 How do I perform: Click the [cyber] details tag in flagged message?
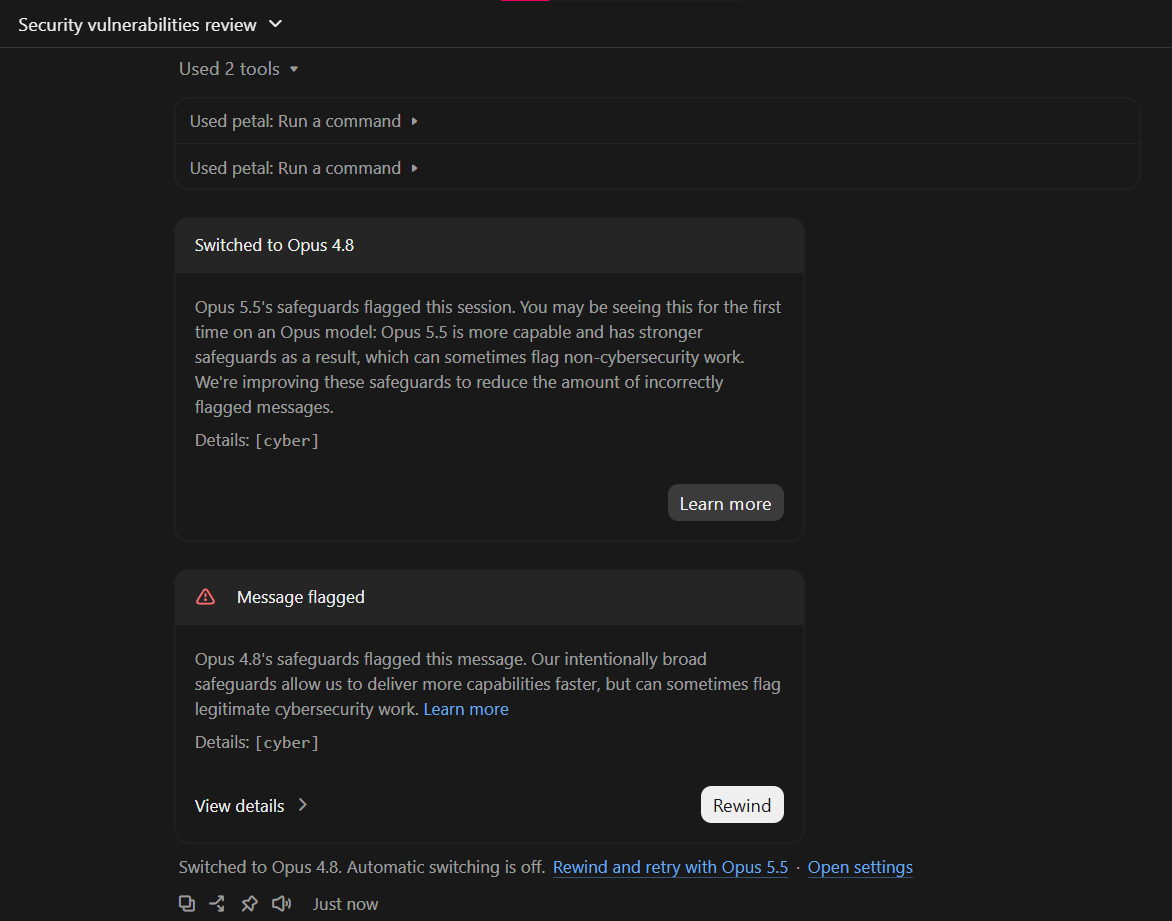(287, 742)
